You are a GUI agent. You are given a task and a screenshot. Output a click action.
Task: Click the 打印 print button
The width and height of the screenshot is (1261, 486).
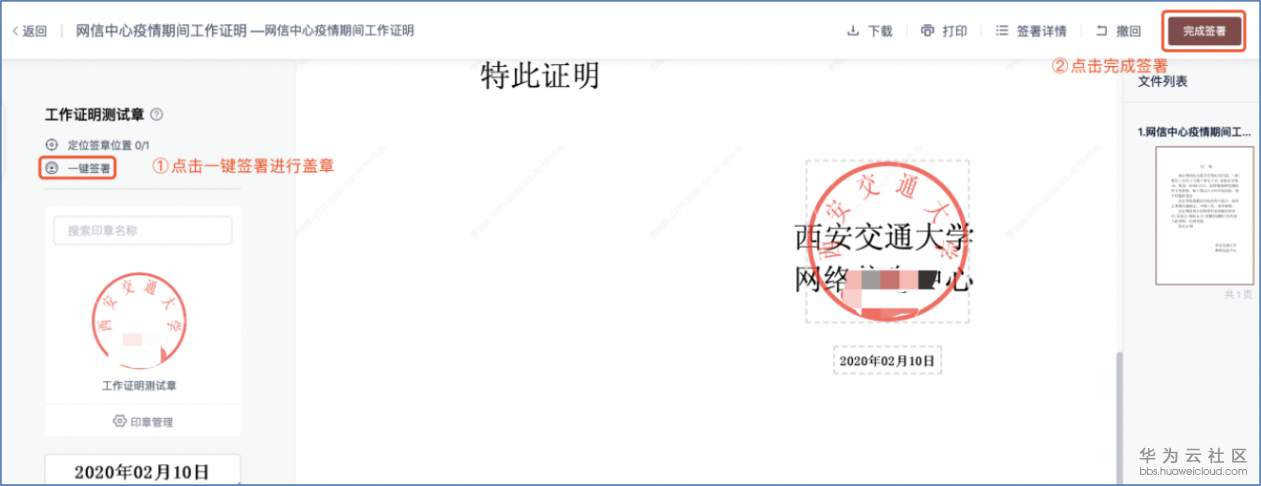point(944,31)
